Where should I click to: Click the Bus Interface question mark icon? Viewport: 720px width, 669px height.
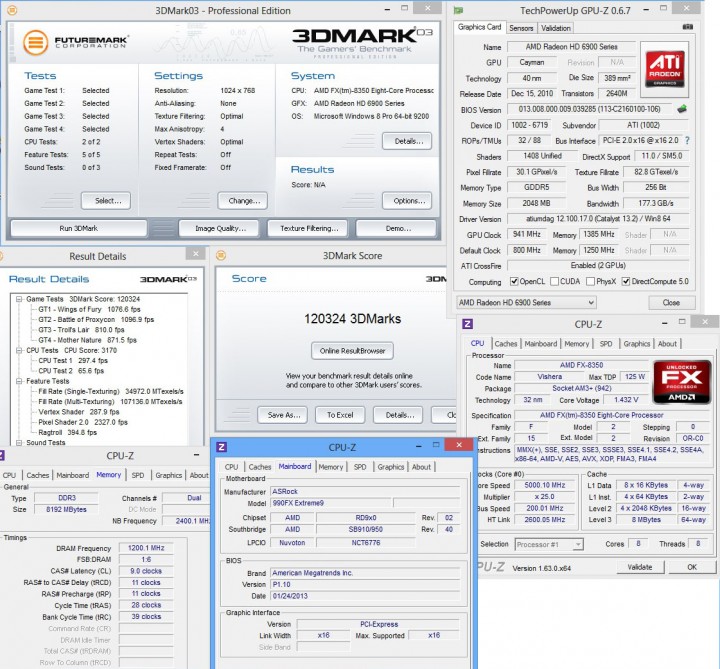[x=687, y=141]
